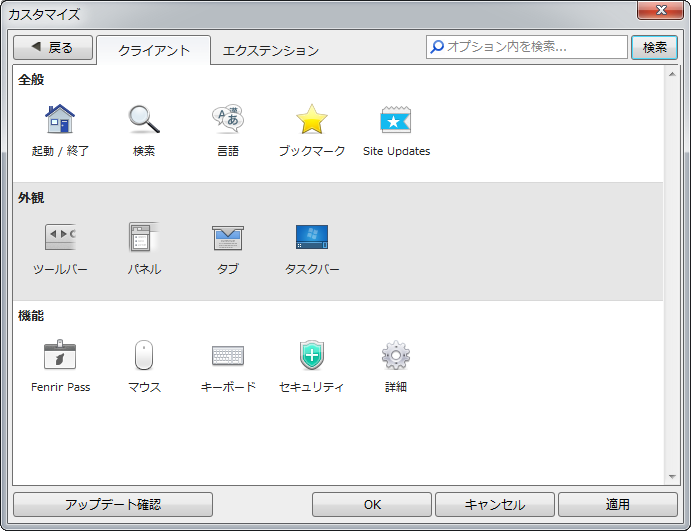
Task: Open the 検索 magnifying glass icon
Action: [x=144, y=119]
